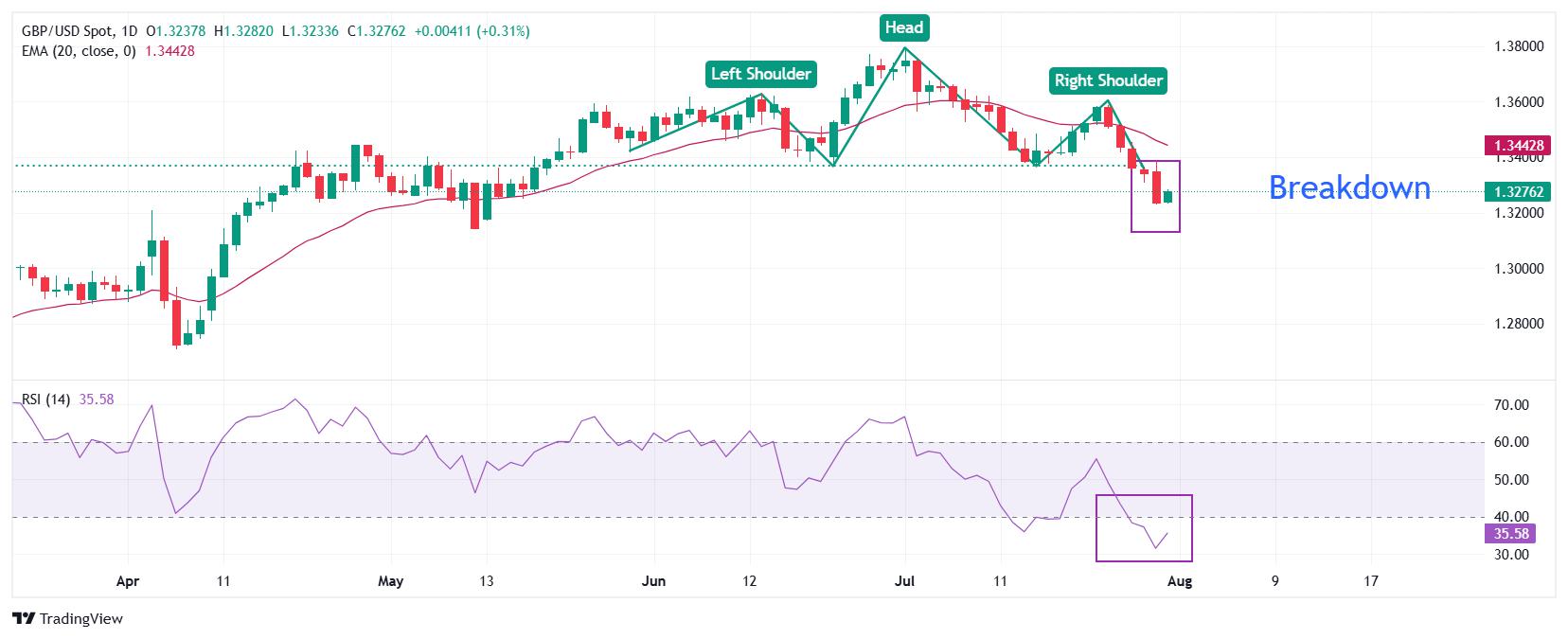Click the Apr date on time axis
1568x639 pixels.
(127, 581)
